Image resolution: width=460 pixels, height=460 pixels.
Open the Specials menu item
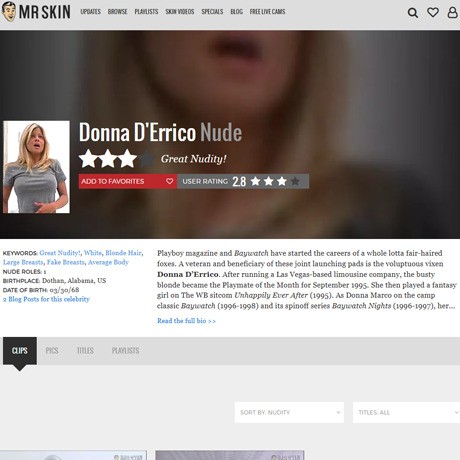pyautogui.click(x=212, y=12)
